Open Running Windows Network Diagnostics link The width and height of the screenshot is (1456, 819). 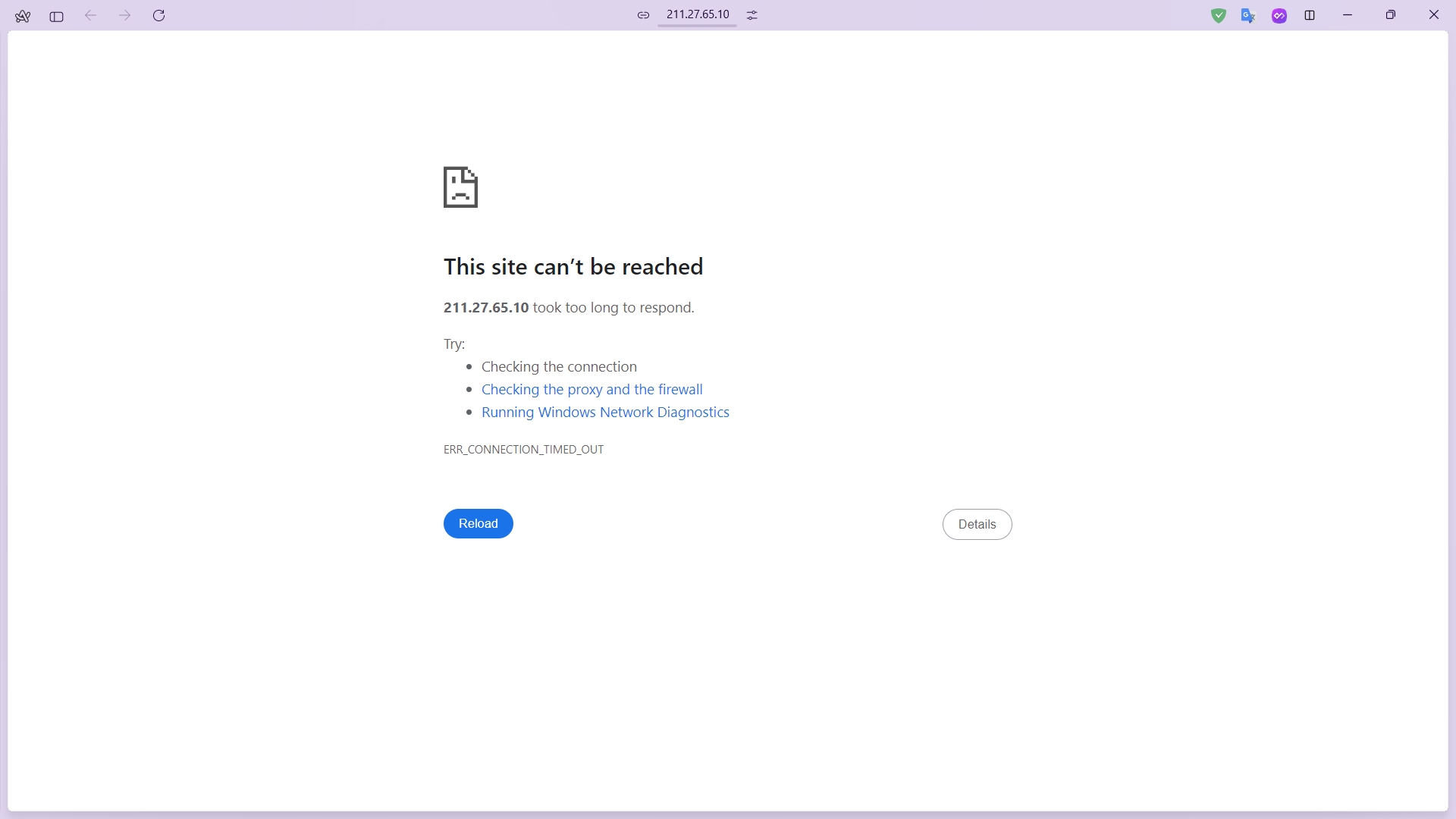click(605, 412)
